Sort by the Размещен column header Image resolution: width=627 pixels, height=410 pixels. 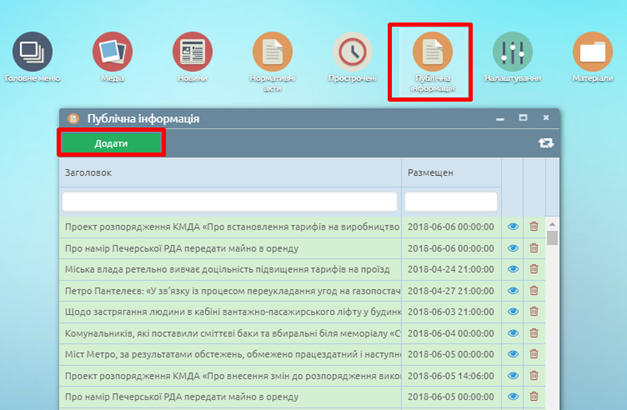(449, 173)
